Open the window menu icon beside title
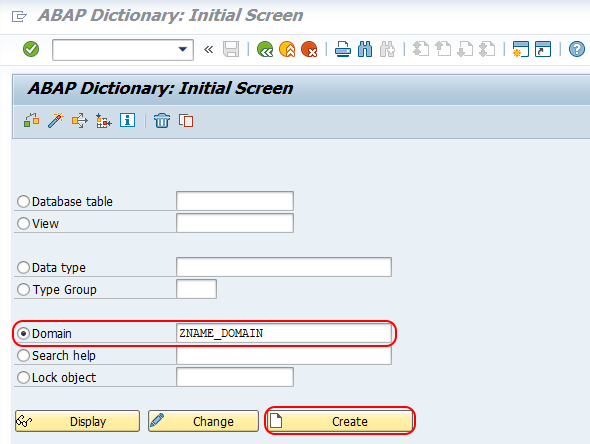This screenshot has height=444, width=590. click(x=19, y=17)
